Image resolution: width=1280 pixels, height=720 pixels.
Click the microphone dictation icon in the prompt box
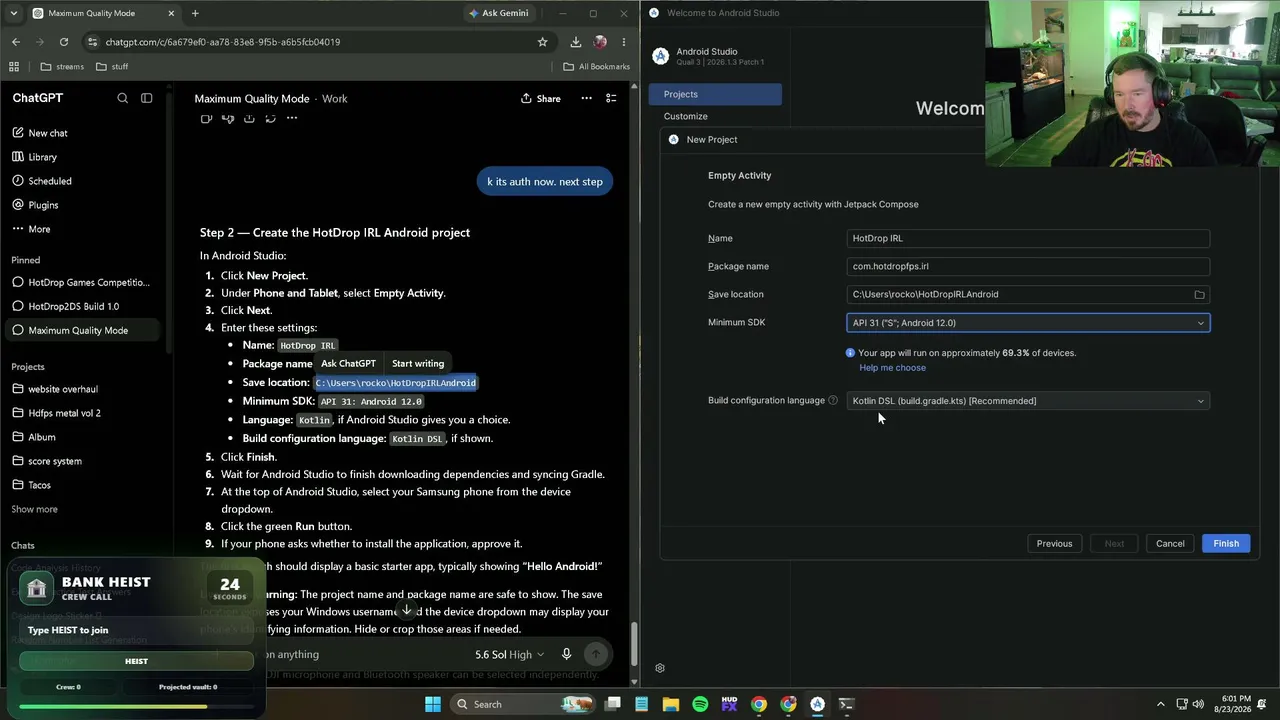[x=566, y=654]
